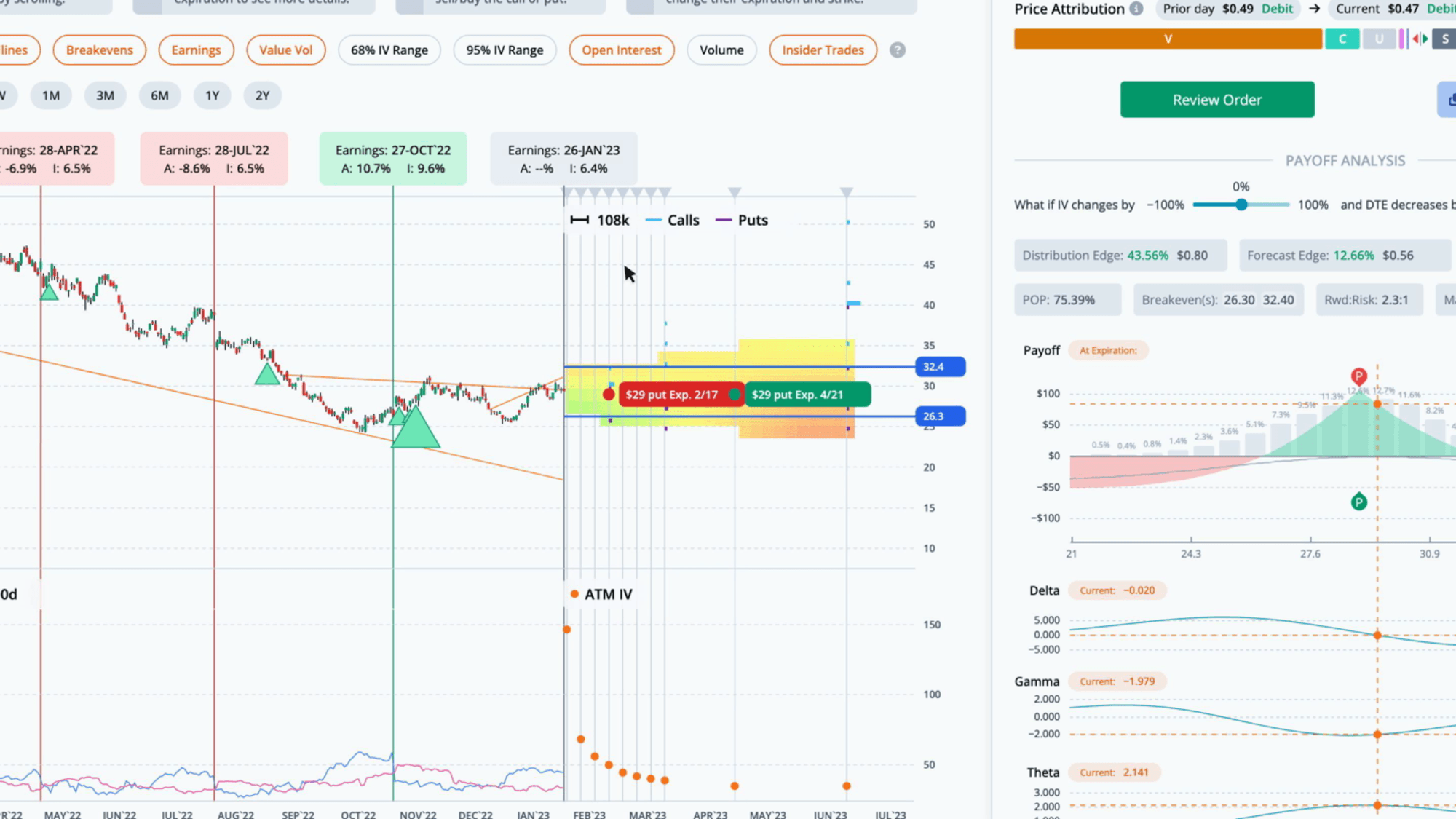Click the Gamma Current -1.979 pill

[1117, 681]
